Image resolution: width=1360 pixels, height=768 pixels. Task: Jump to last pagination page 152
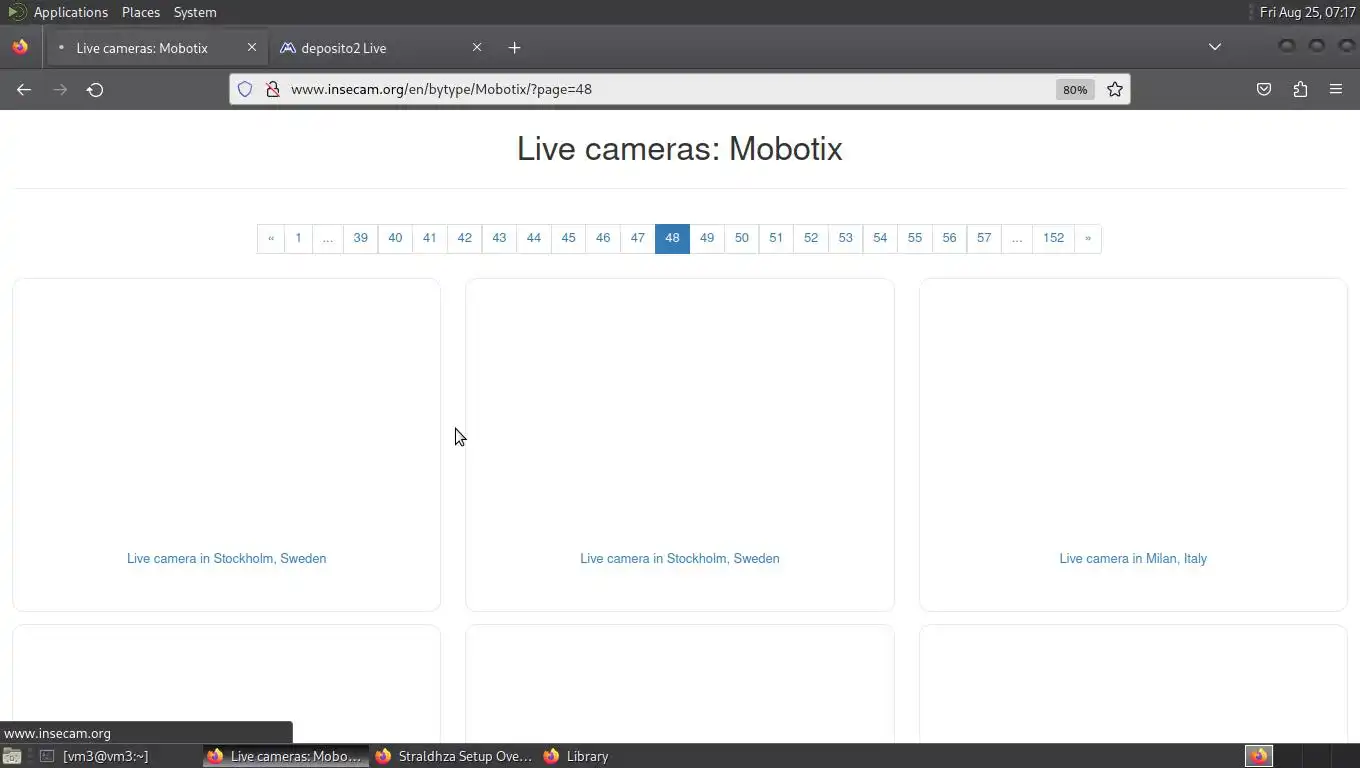tap(1053, 238)
